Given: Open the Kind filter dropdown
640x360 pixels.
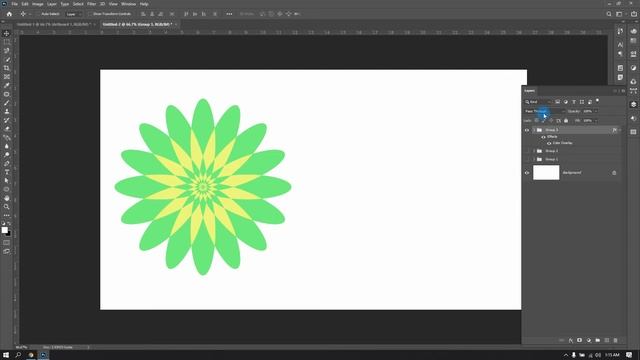Looking at the screenshot, I should 538,102.
